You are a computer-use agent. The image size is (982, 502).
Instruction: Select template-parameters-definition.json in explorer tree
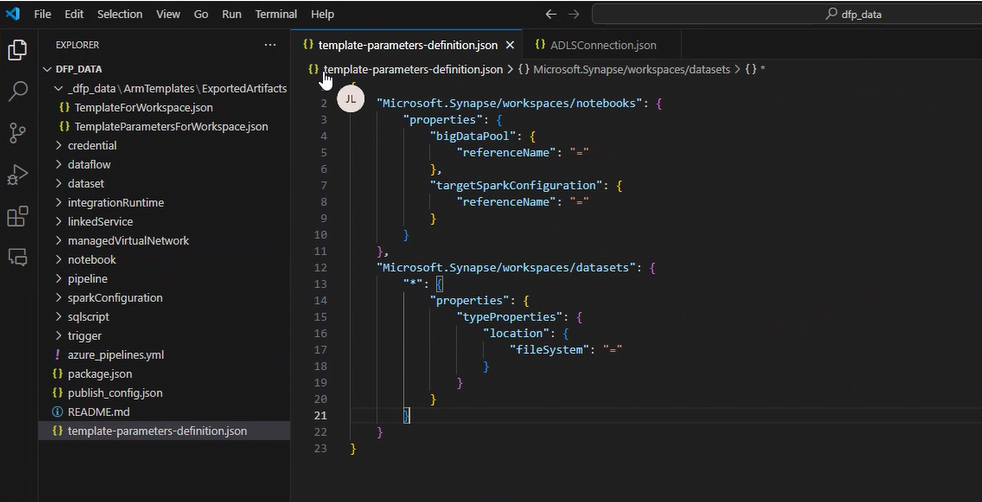click(x=164, y=431)
